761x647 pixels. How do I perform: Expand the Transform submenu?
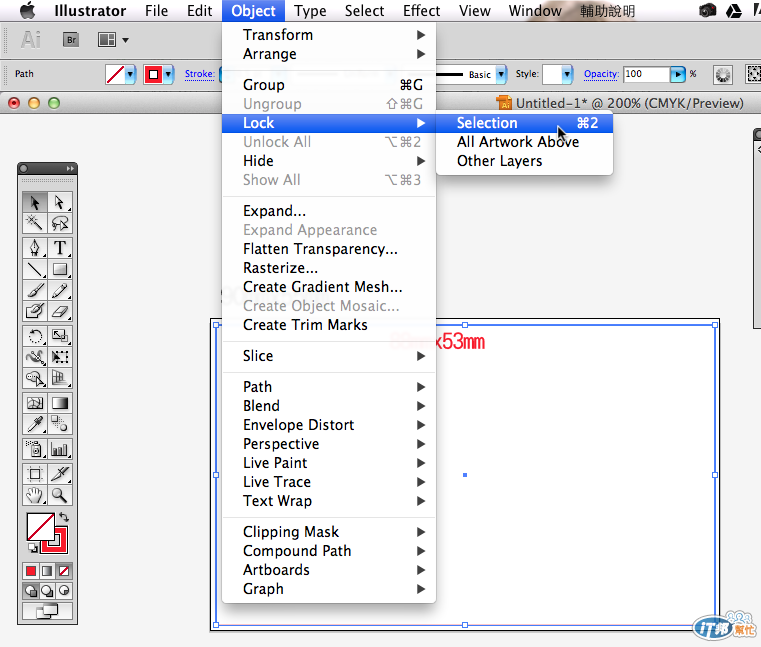[329, 35]
